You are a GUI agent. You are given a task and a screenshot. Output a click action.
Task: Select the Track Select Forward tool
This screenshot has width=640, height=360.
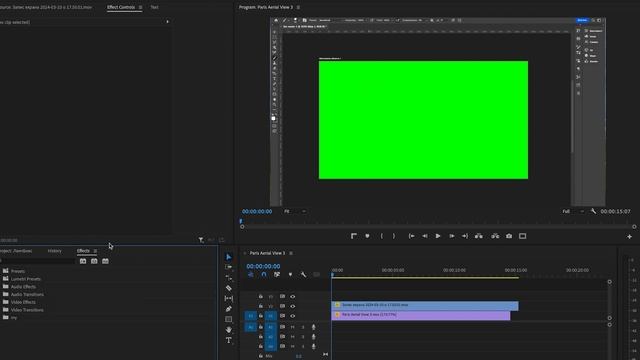229,267
